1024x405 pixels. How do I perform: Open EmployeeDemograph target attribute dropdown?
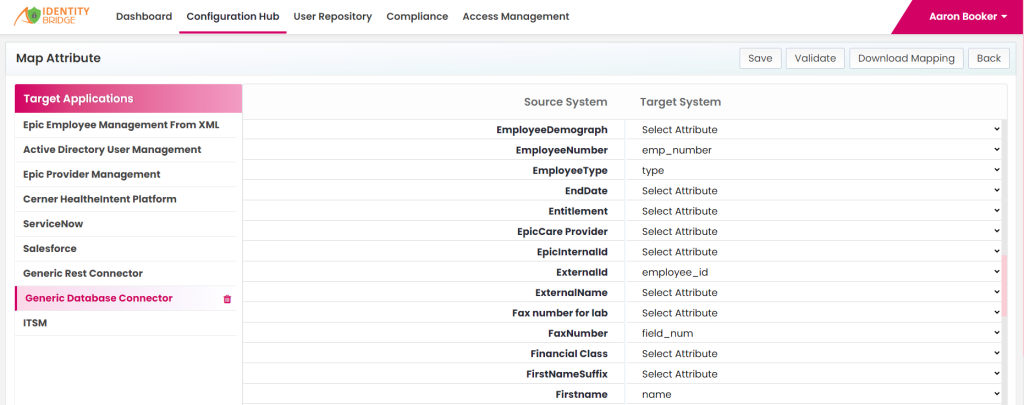tap(816, 129)
